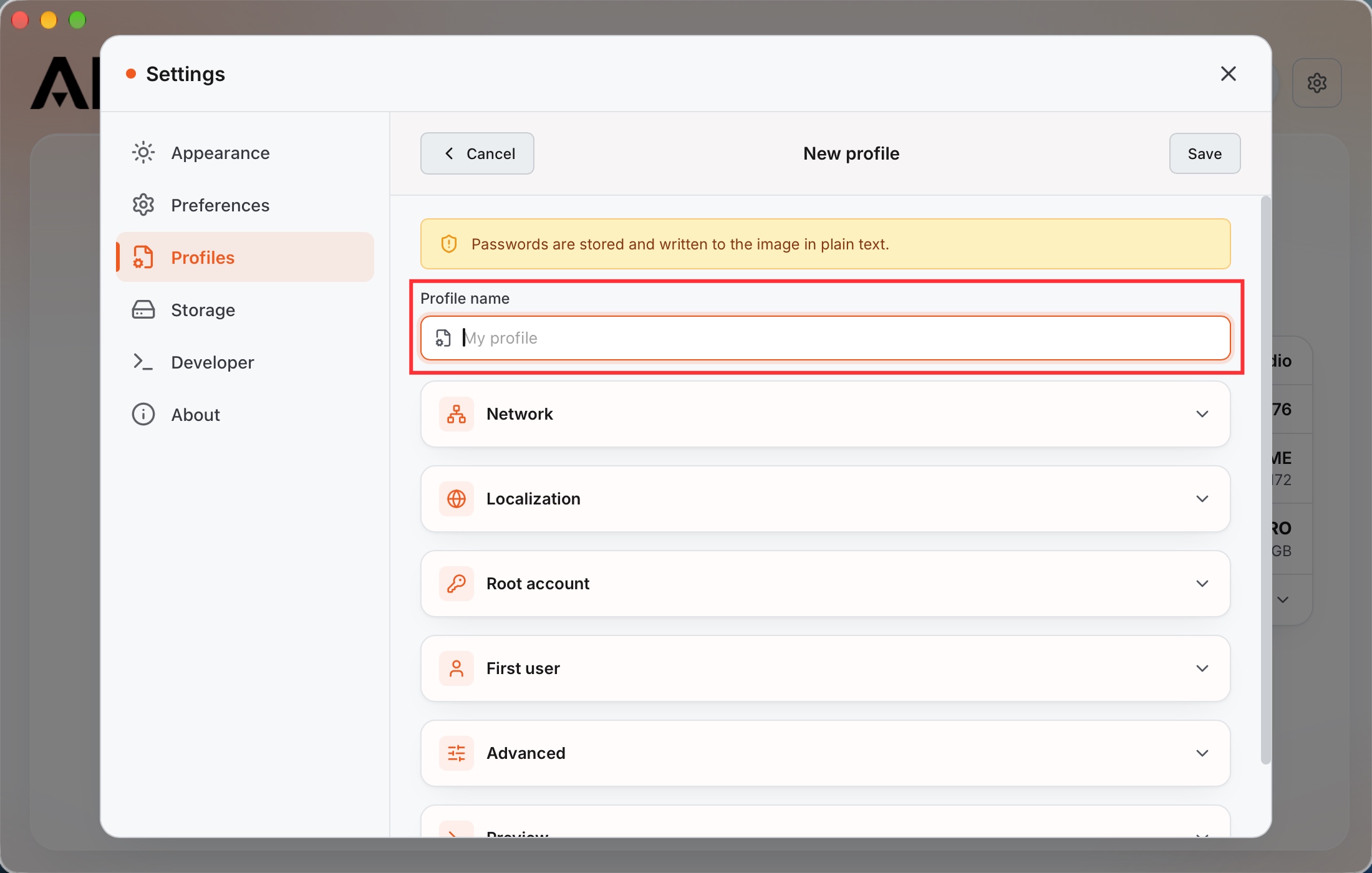Click the Storage drive icon
Viewport: 1372px width, 873px height.
[143, 309]
